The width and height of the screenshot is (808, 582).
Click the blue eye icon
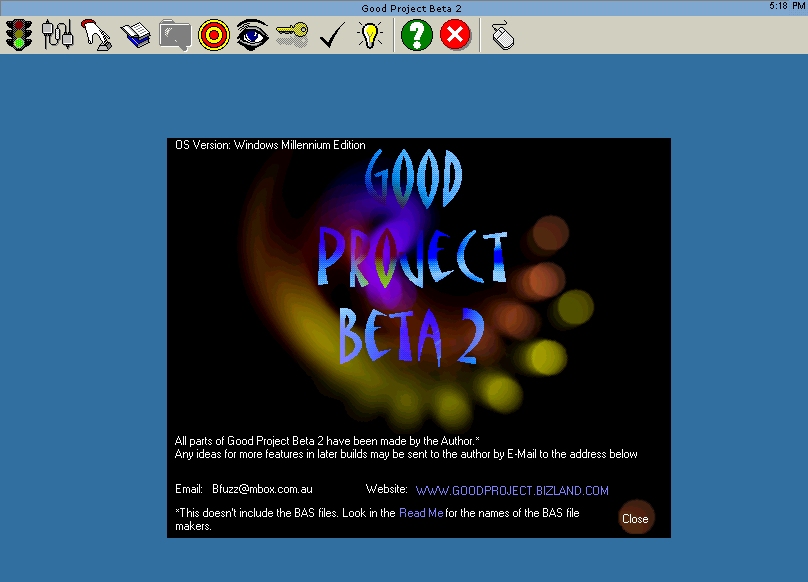pos(252,36)
